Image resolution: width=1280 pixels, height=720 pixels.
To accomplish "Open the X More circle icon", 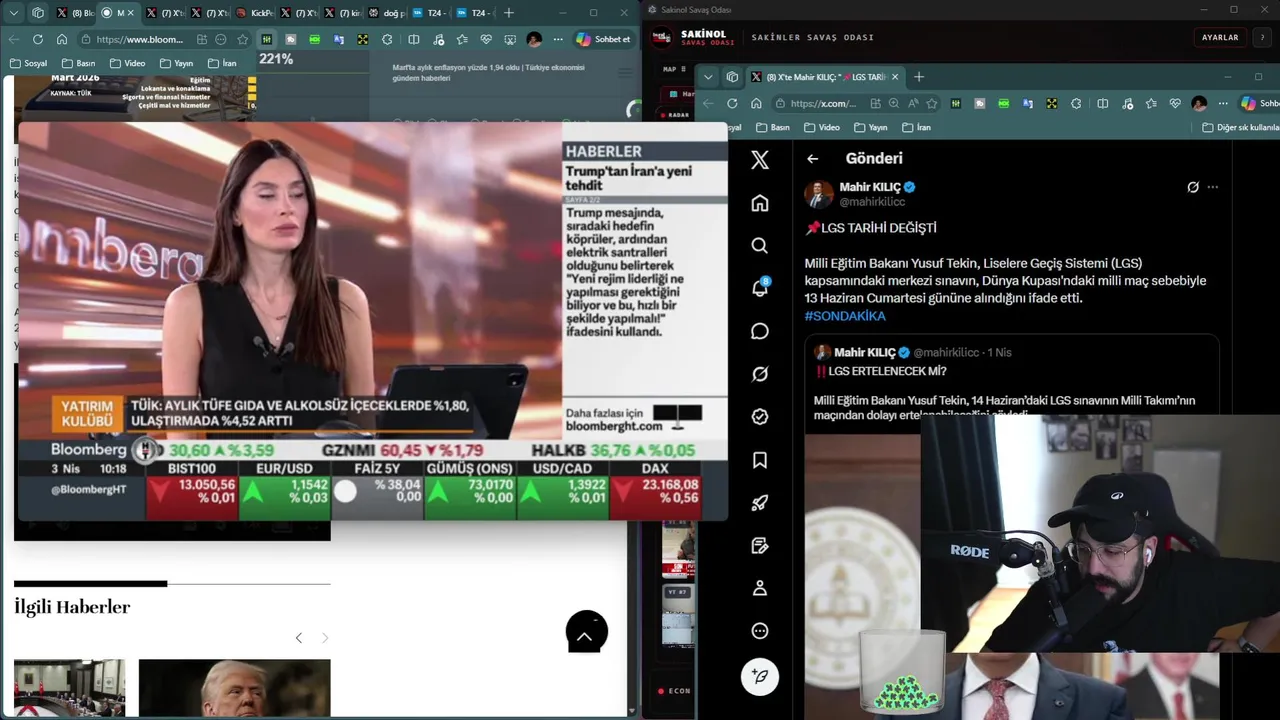I will 760,631.
